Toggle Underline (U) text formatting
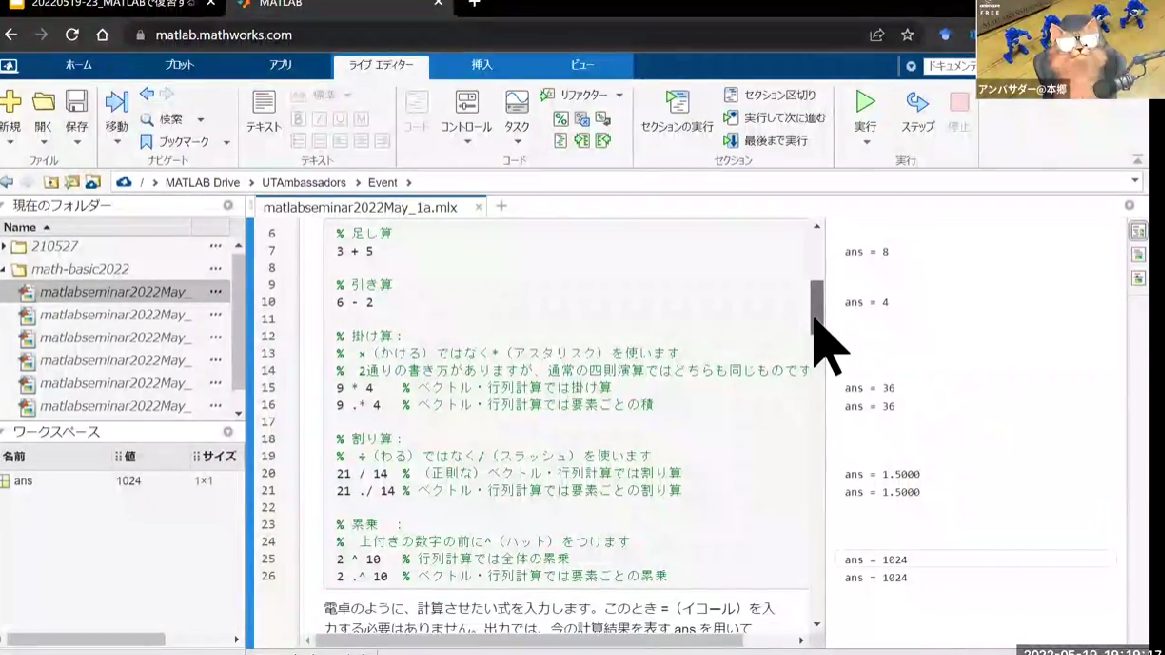Viewport: 1165px width, 655px height. 340,119
